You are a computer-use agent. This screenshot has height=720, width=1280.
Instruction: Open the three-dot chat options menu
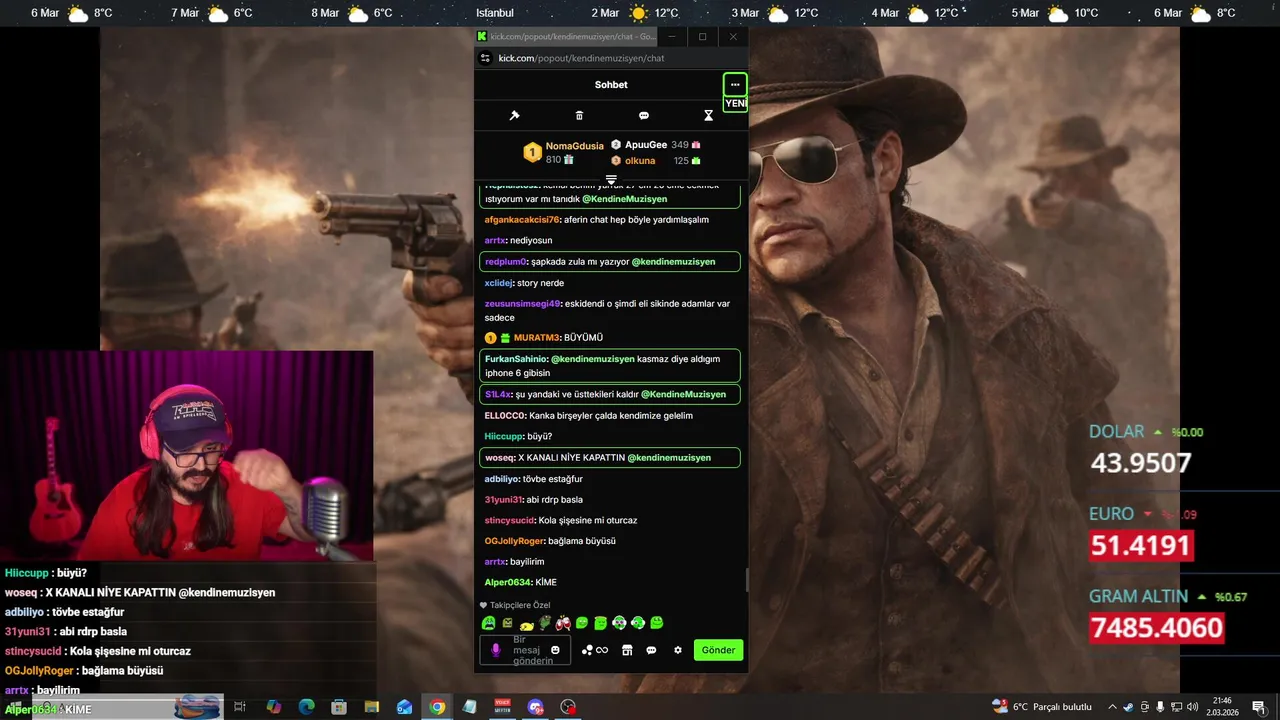click(735, 84)
